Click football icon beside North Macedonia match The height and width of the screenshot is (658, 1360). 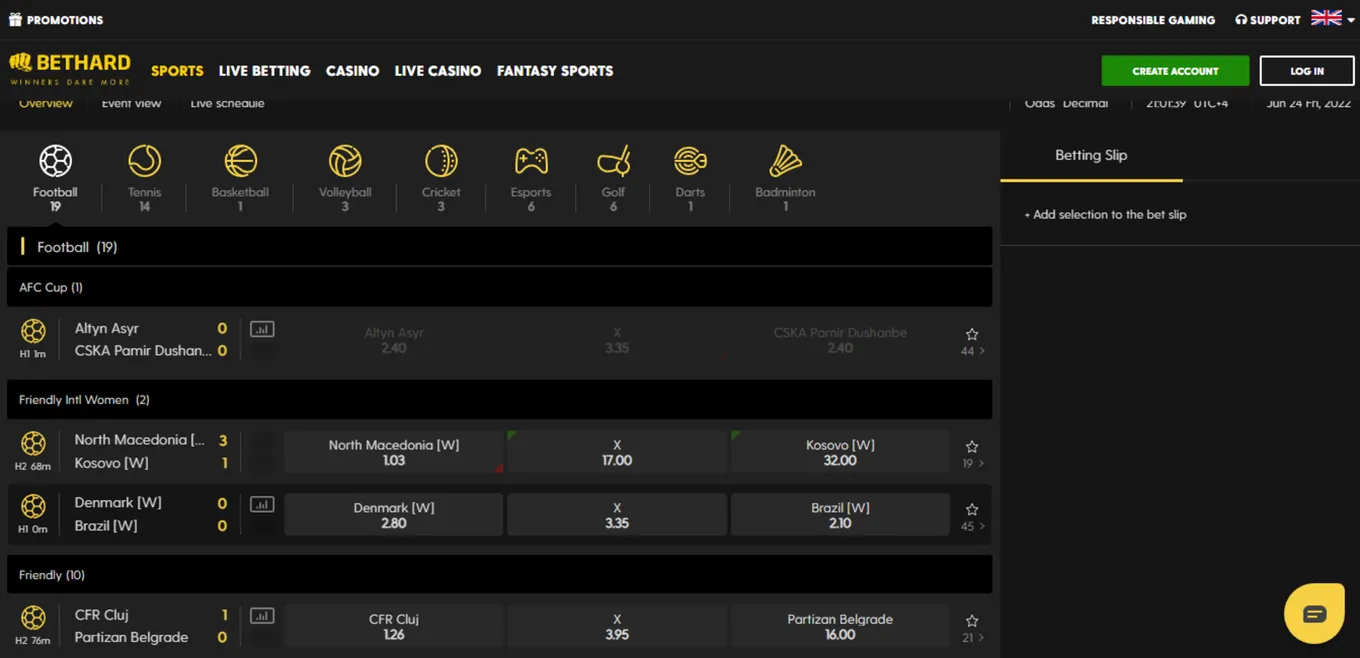(33, 443)
